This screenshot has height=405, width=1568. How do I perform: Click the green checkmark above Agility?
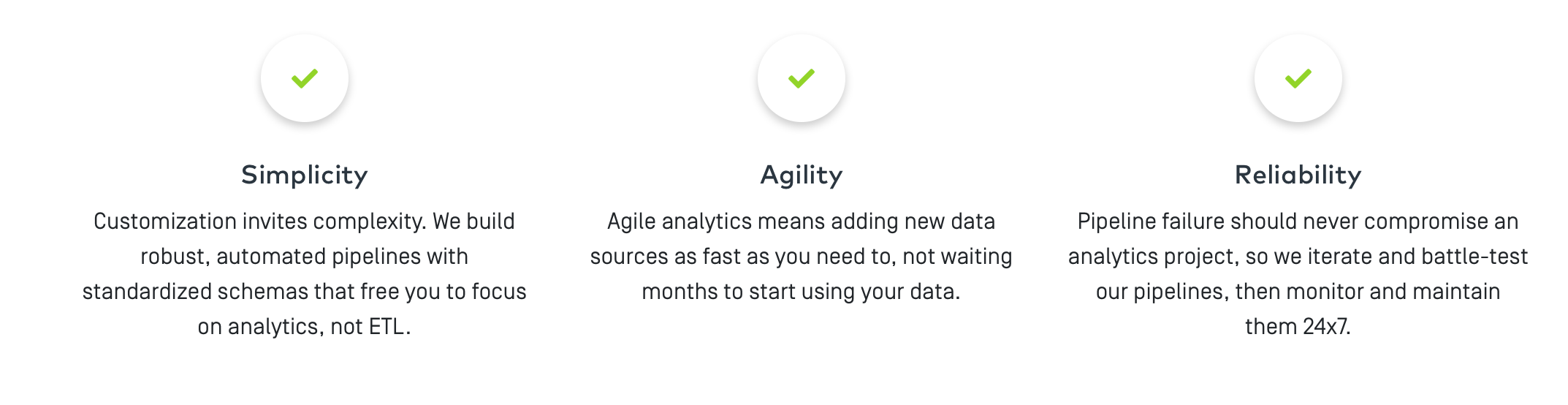(x=802, y=78)
